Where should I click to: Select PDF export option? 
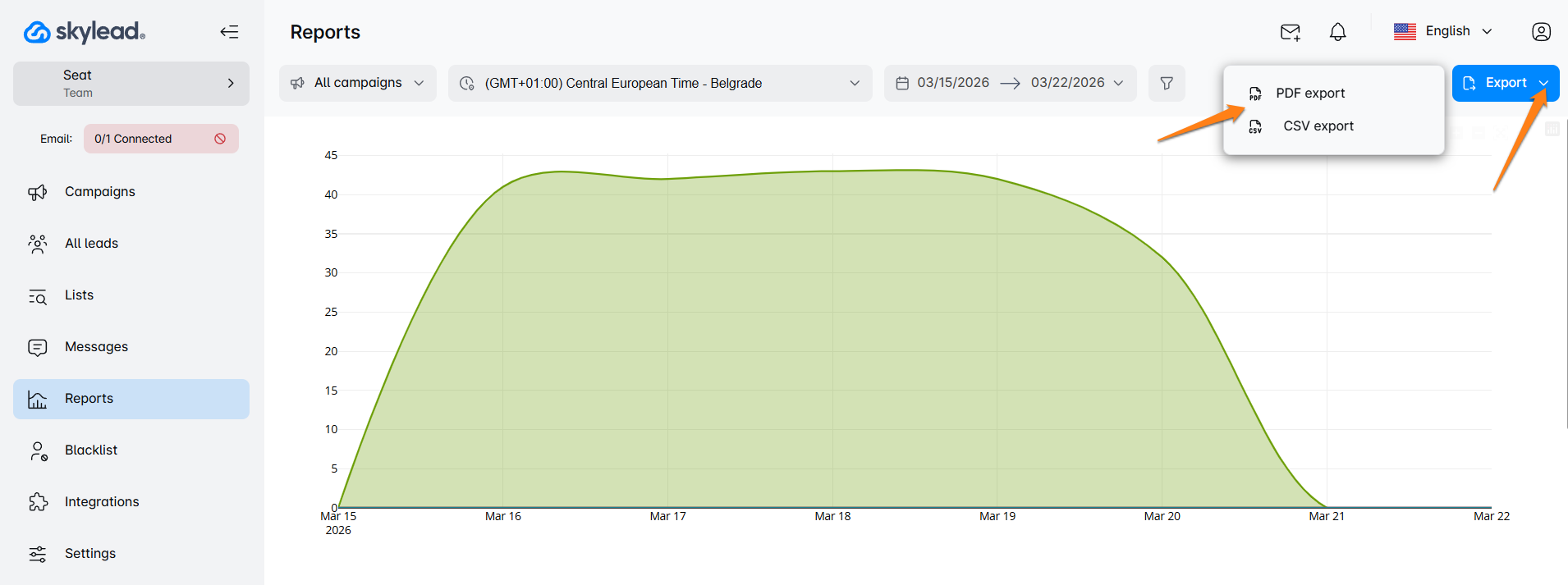1309,94
